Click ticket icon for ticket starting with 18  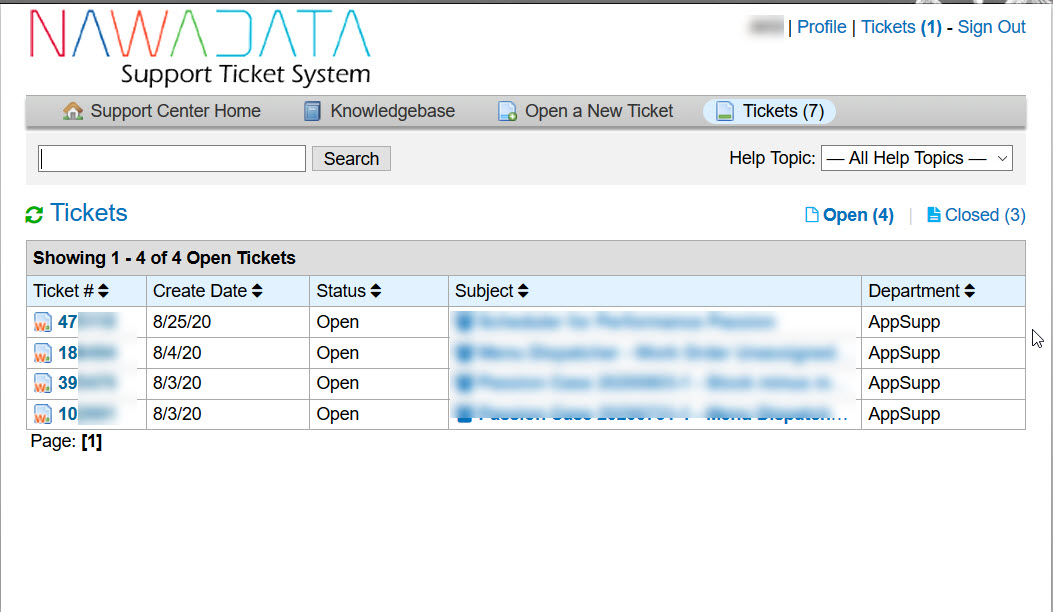pyautogui.click(x=42, y=353)
